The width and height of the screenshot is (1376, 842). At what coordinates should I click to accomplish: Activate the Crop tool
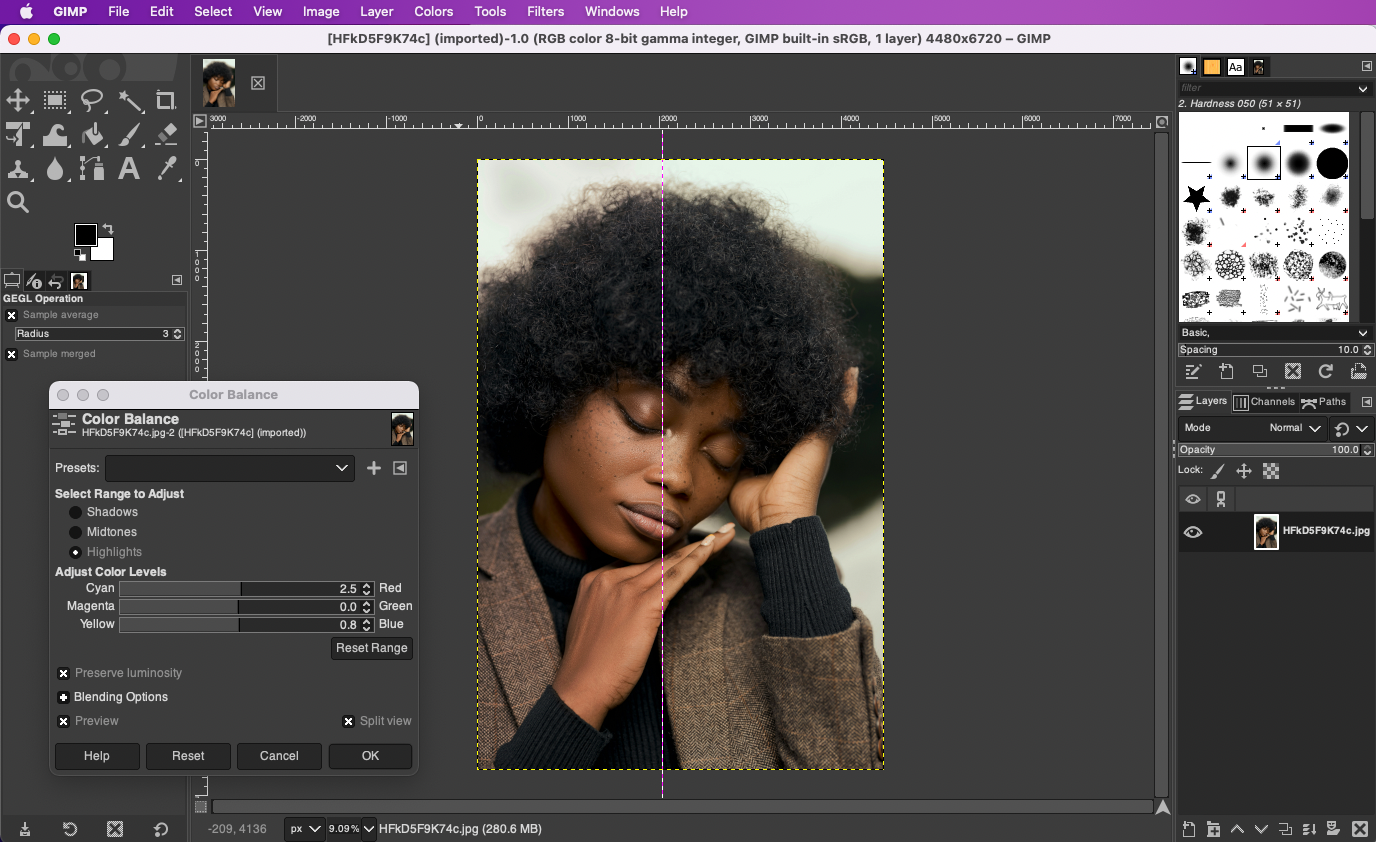[166, 100]
